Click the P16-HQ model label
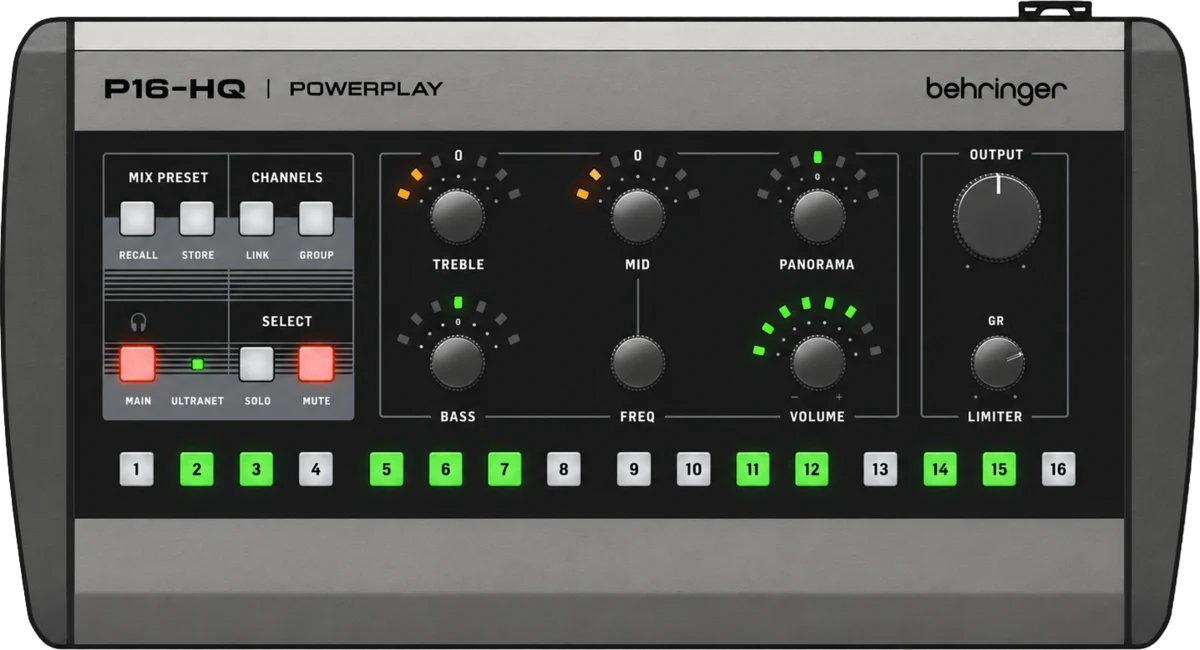Viewport: 1200px width, 650px height. [x=174, y=89]
